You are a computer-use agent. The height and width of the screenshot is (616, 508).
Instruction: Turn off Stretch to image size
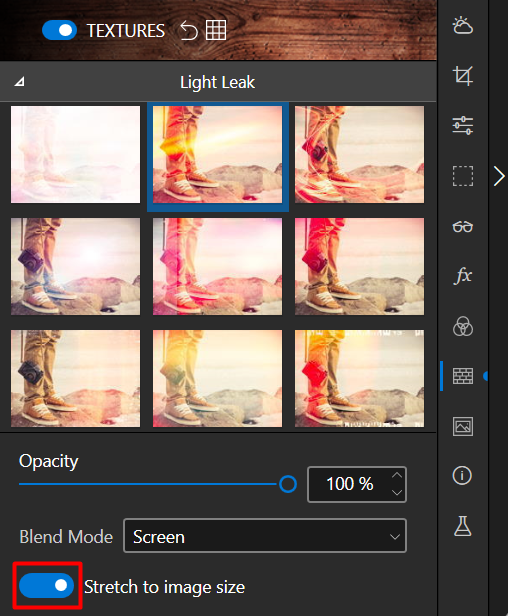click(x=46, y=585)
